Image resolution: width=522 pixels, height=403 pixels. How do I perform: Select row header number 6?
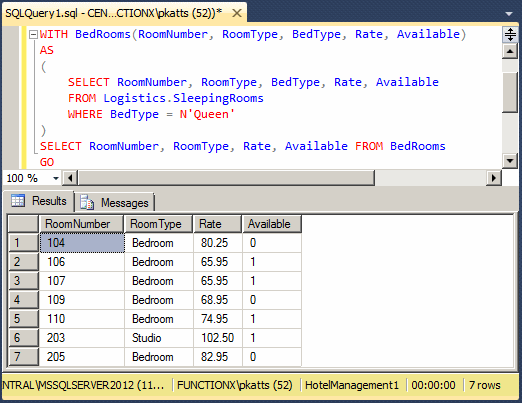23,338
